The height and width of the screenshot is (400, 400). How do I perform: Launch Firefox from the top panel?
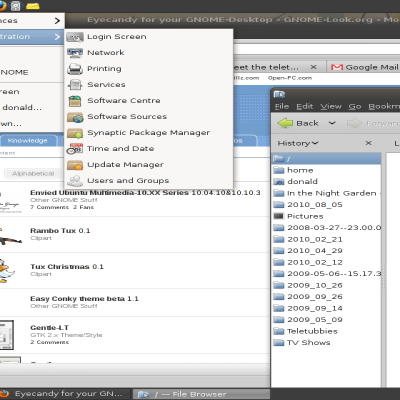pyautogui.click(x=2, y=6)
